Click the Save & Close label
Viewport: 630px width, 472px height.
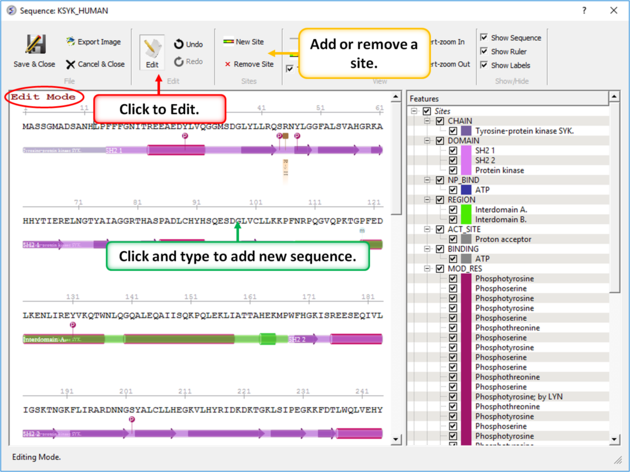(35, 64)
